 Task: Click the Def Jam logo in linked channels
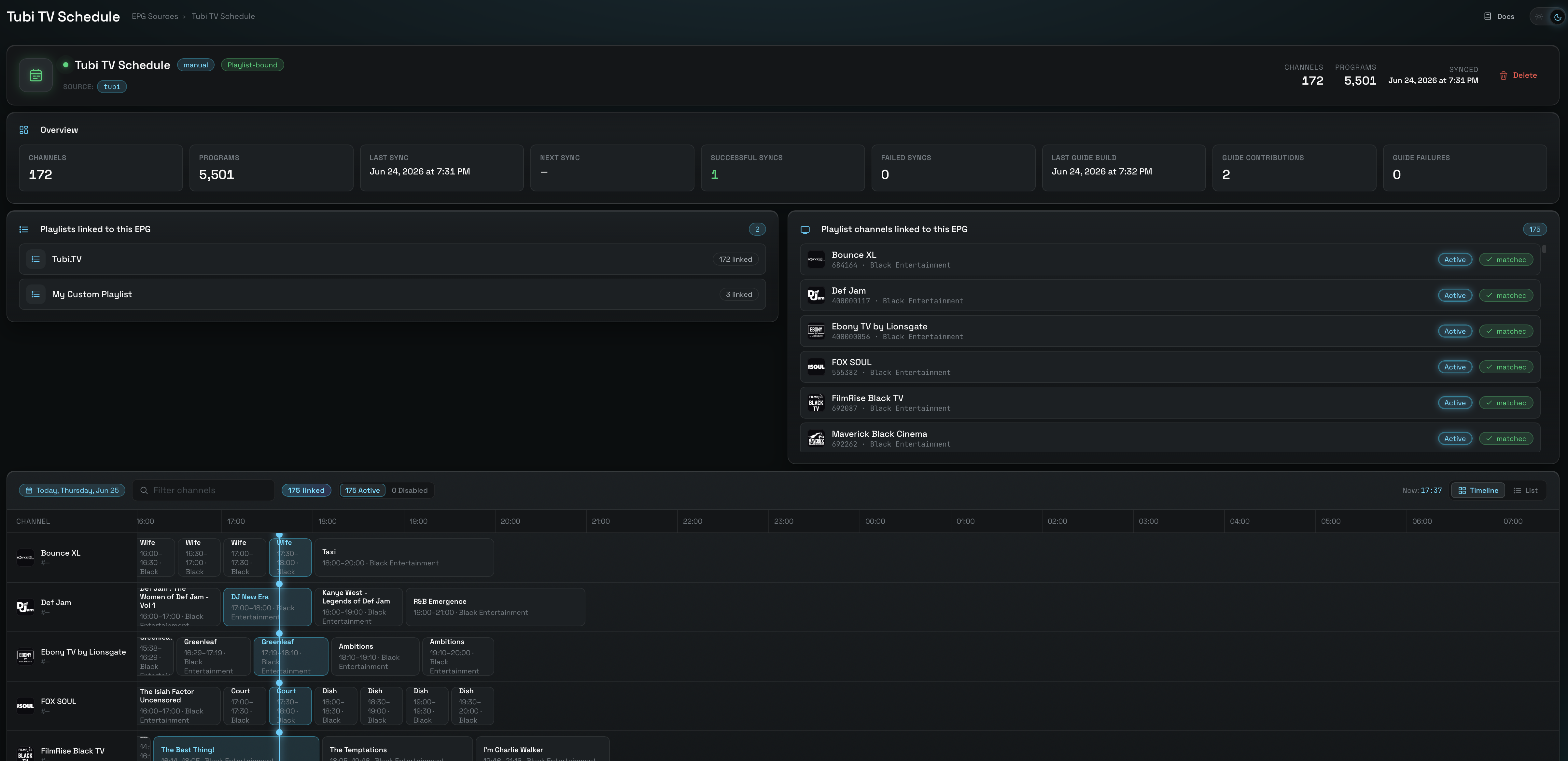[x=816, y=296]
